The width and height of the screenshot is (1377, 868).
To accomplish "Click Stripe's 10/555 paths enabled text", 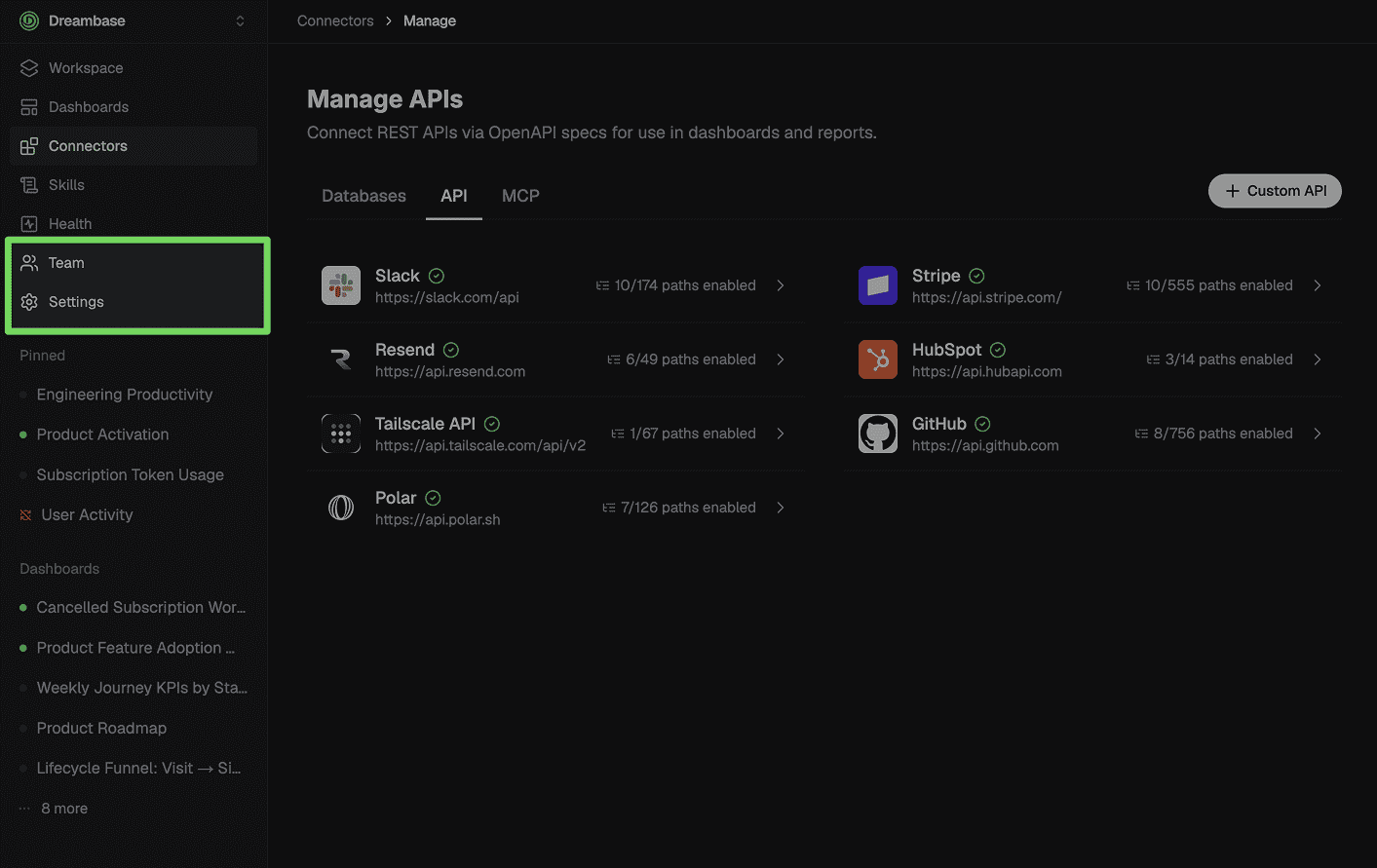I will click(1219, 285).
